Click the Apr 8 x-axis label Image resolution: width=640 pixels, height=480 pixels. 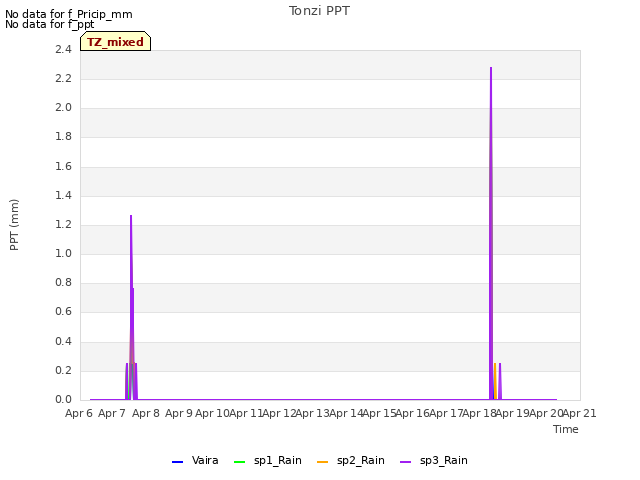(x=146, y=413)
